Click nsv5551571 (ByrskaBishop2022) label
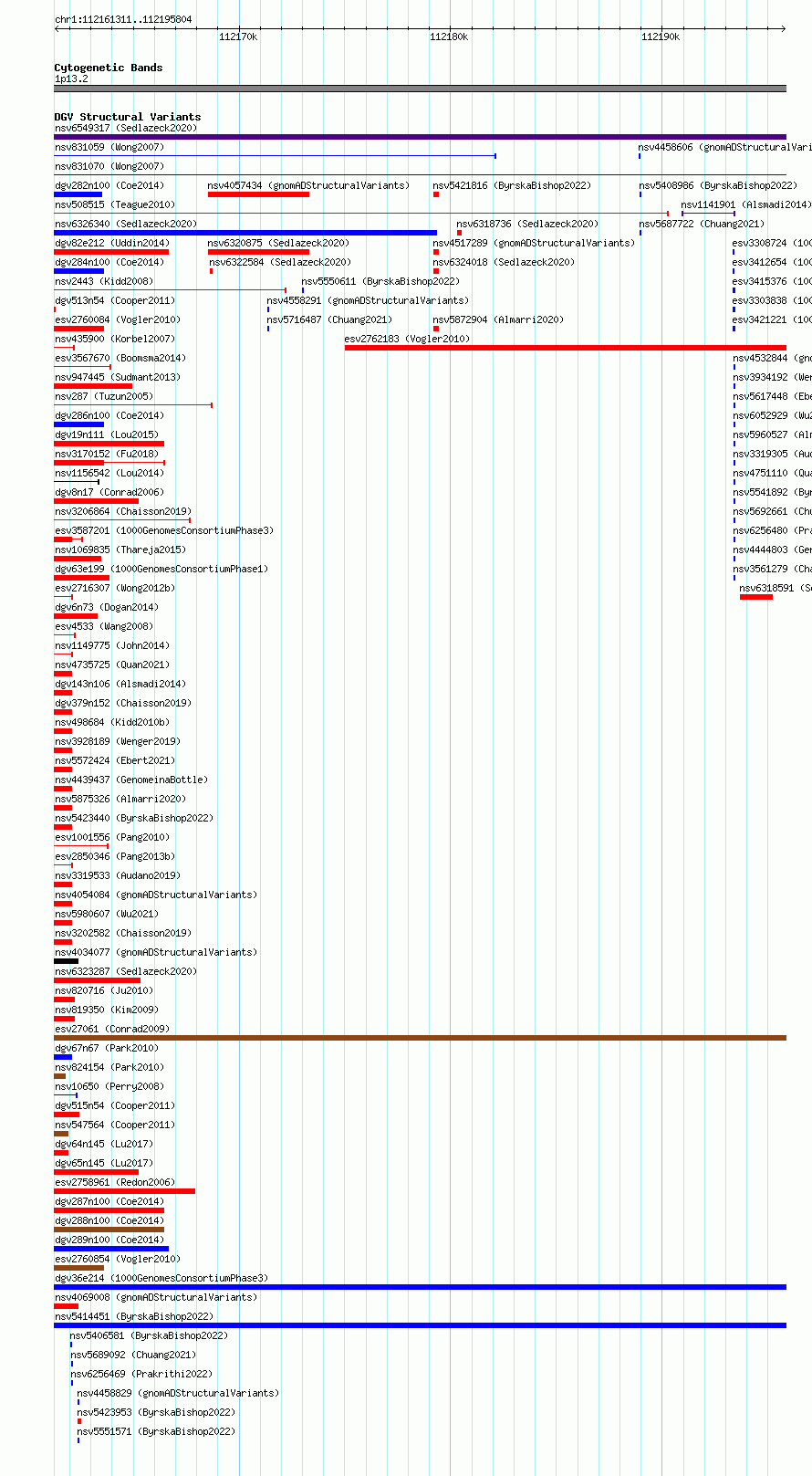Screen dimensions: 812x1476 click(156, 1431)
